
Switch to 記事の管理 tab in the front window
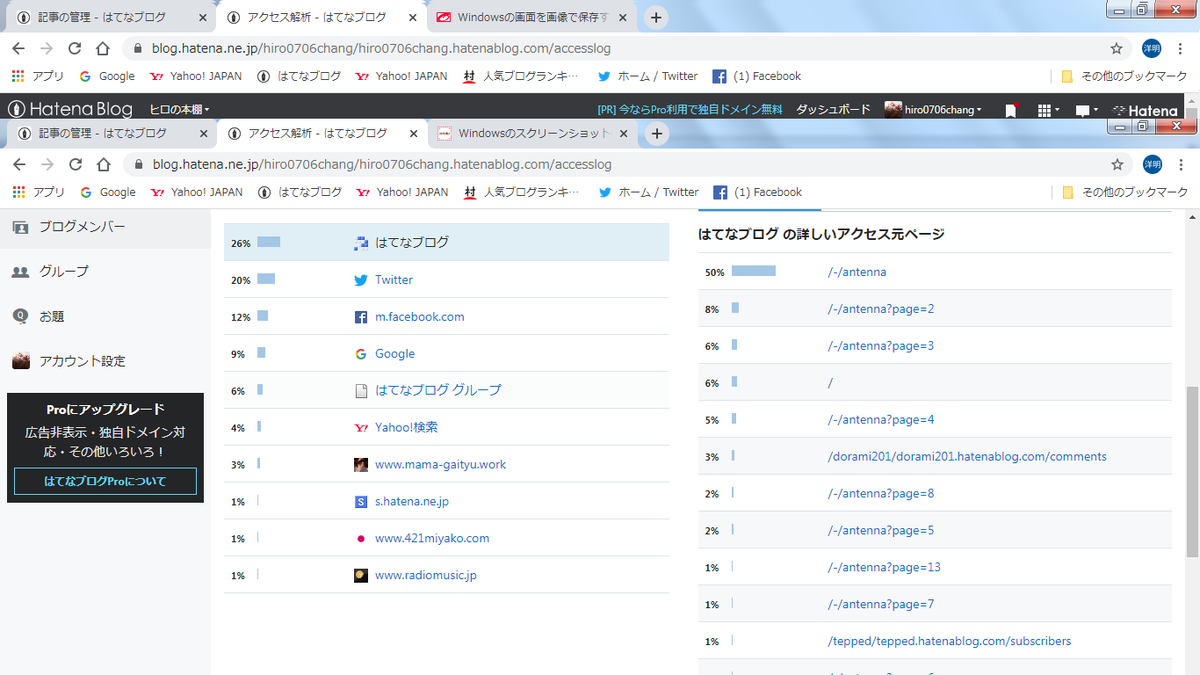click(102, 133)
